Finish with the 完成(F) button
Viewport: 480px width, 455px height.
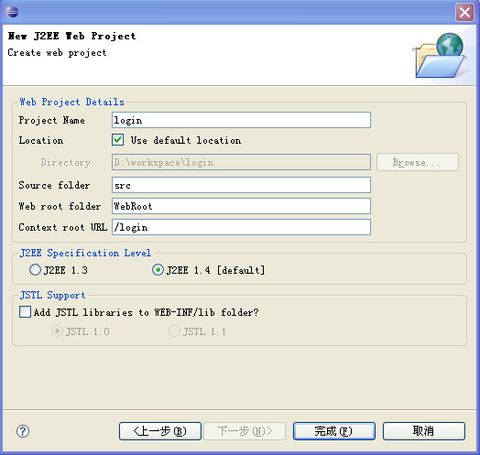(334, 431)
